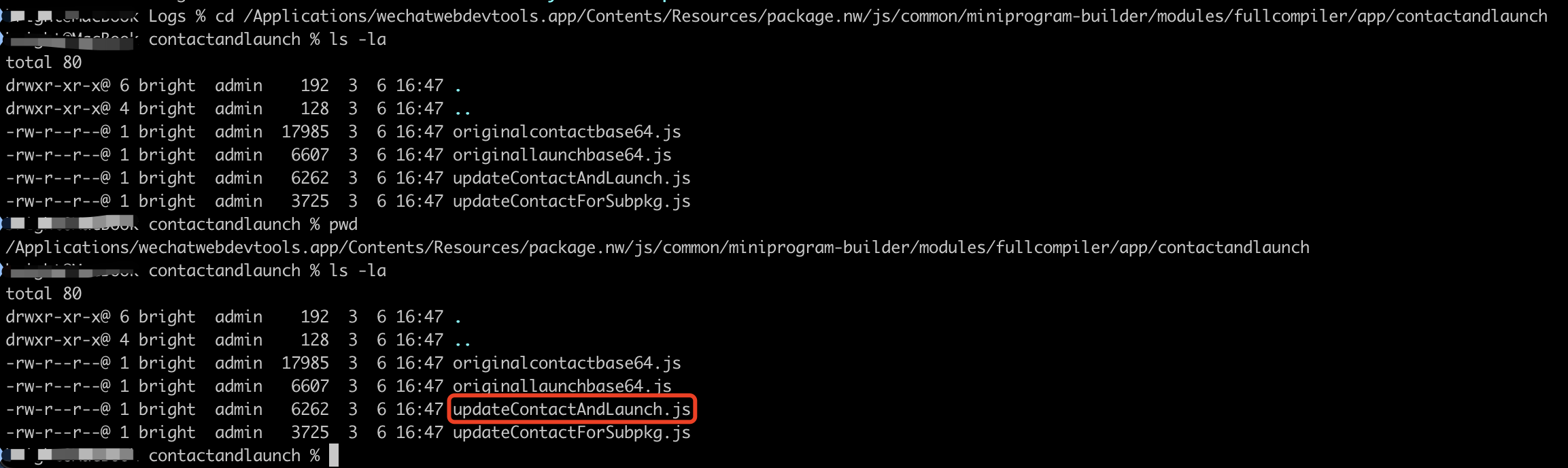The width and height of the screenshot is (1568, 468).
Task: Click file size 6262 in second listing
Action: 310,409
